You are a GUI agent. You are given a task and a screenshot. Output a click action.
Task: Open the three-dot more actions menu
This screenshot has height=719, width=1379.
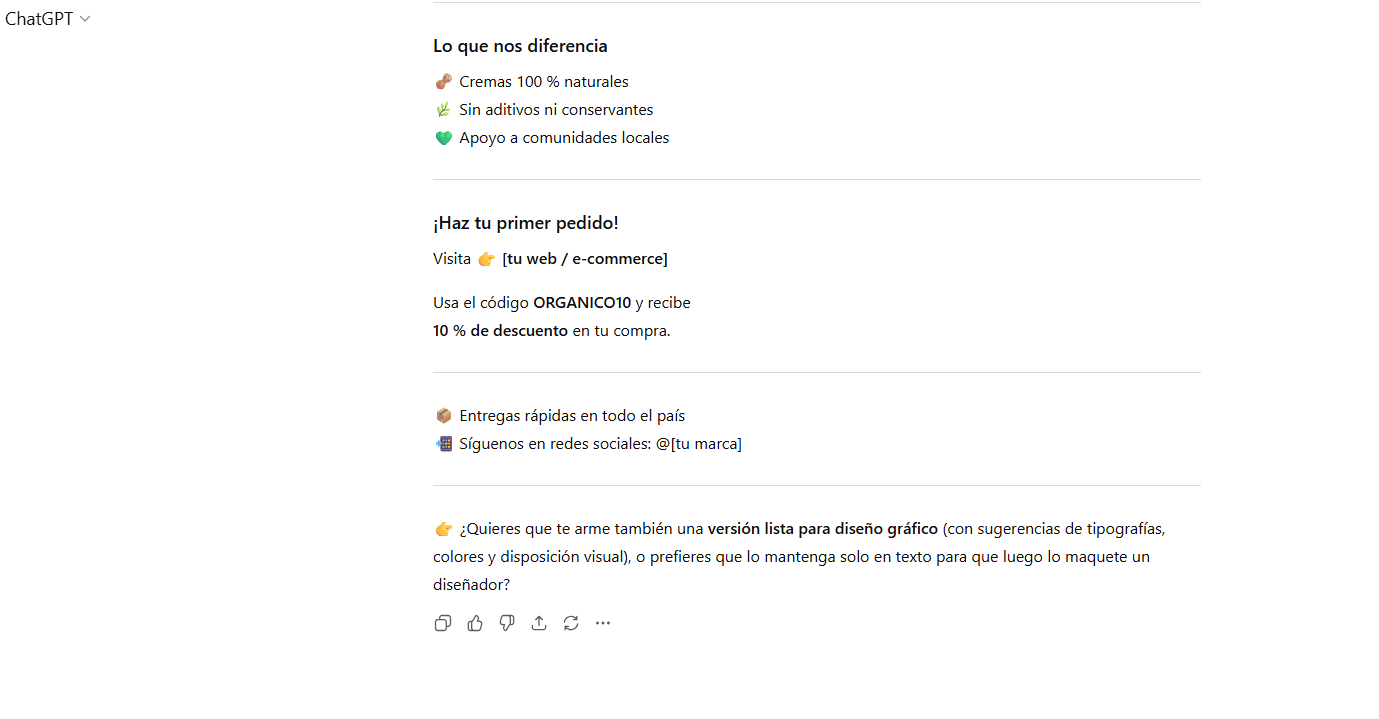(603, 623)
